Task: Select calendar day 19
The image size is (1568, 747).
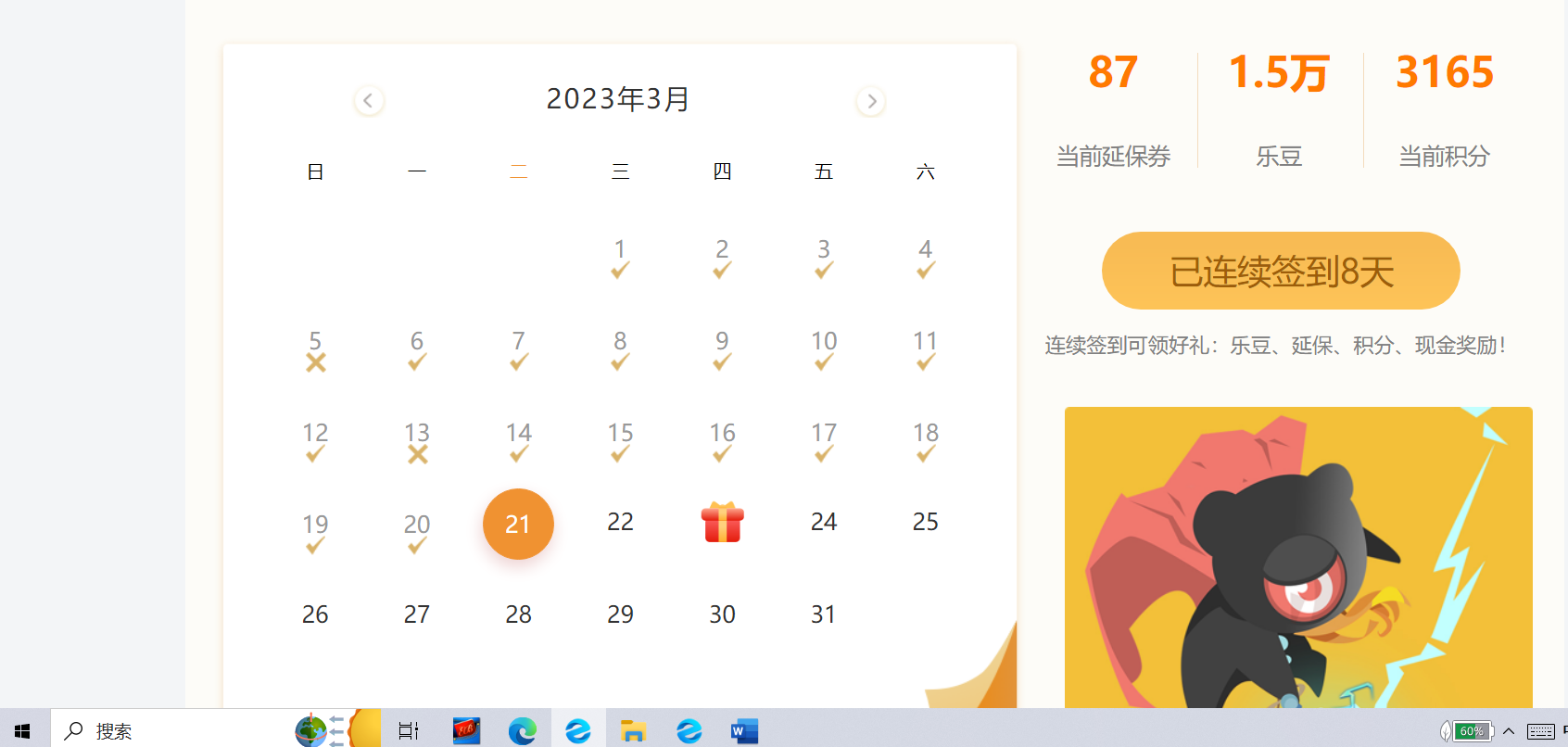Action: tap(315, 535)
